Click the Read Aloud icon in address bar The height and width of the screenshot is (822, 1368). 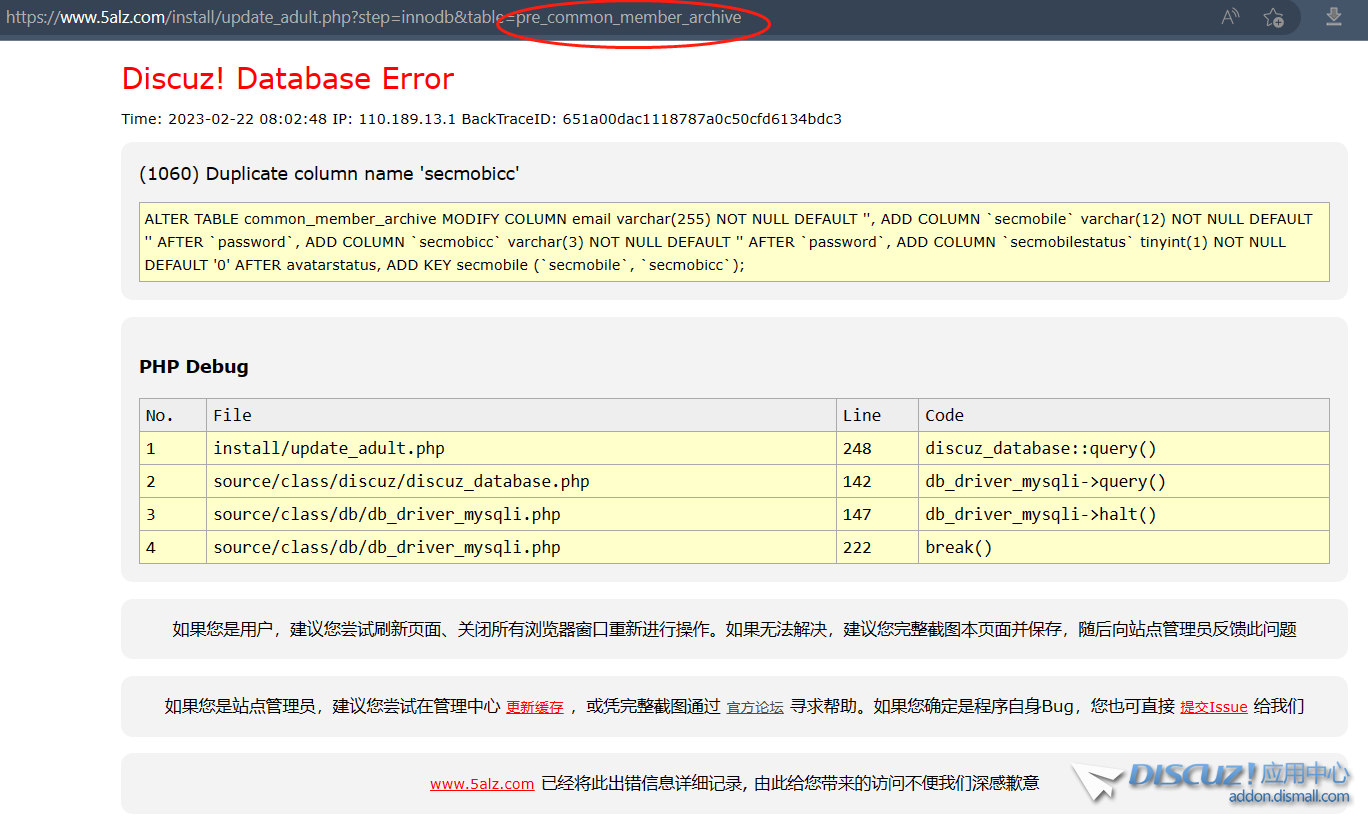(x=1230, y=17)
